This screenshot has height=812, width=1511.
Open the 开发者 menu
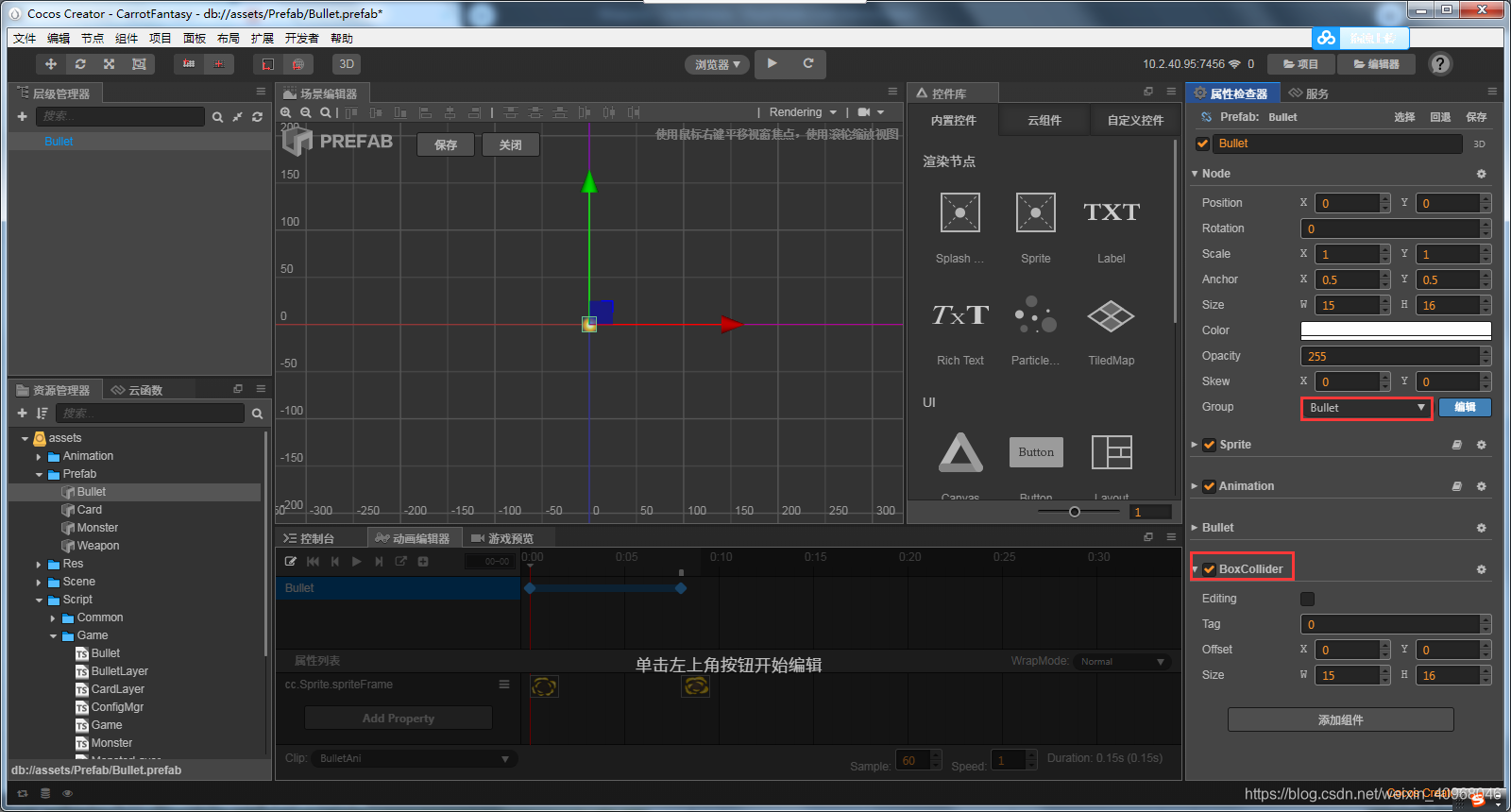(x=302, y=39)
